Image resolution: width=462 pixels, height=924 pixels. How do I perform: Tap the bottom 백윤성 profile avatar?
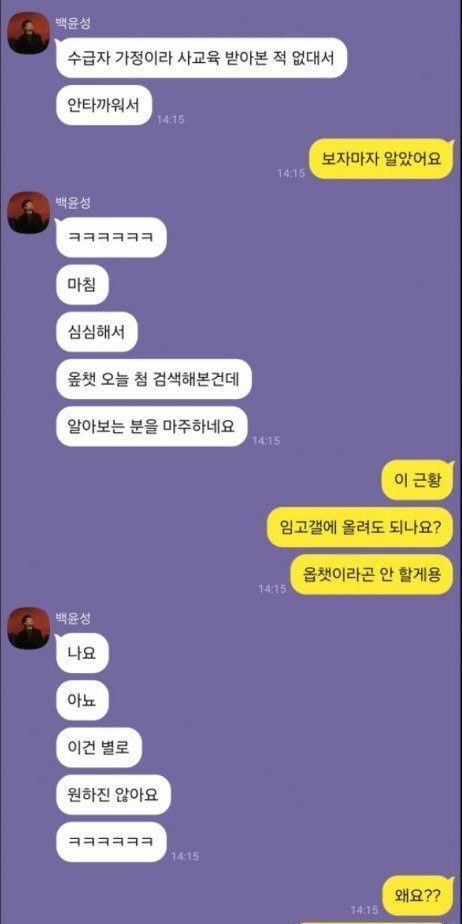pyautogui.click(x=28, y=628)
